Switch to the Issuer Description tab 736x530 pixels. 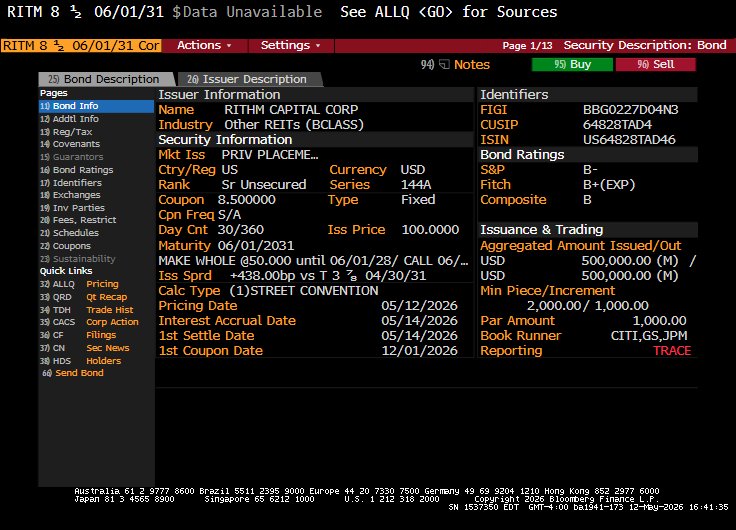coord(248,79)
